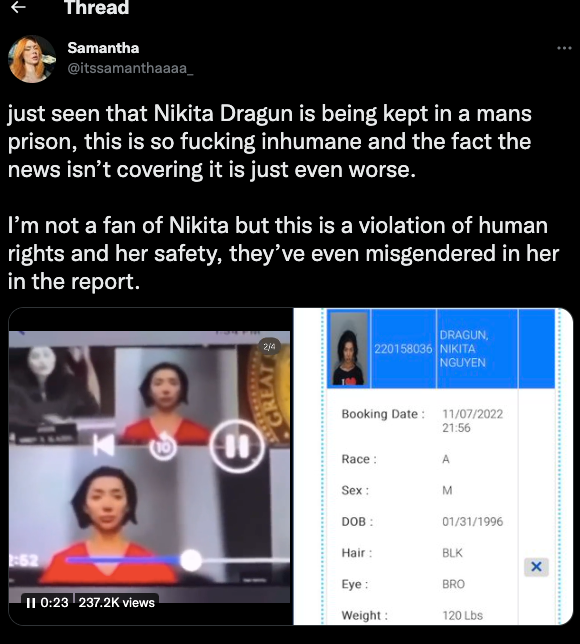Open the @itssamanthaaaa_ handle
This screenshot has height=644, width=580.
click(x=130, y=68)
